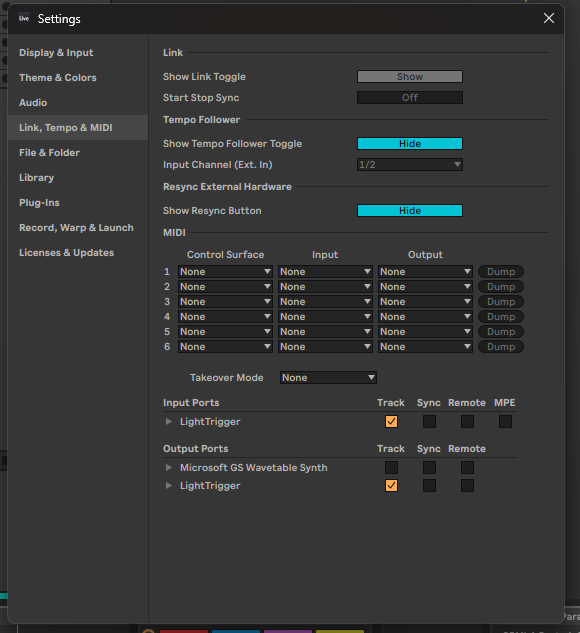Viewport: 580px width, 633px height.
Task: Expand the LightTrigger input port
Action: (x=169, y=421)
